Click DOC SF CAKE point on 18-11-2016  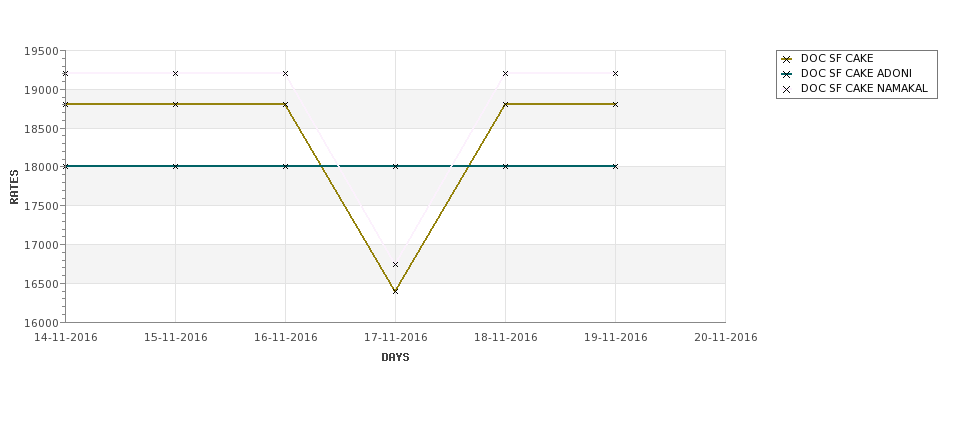[x=506, y=104]
